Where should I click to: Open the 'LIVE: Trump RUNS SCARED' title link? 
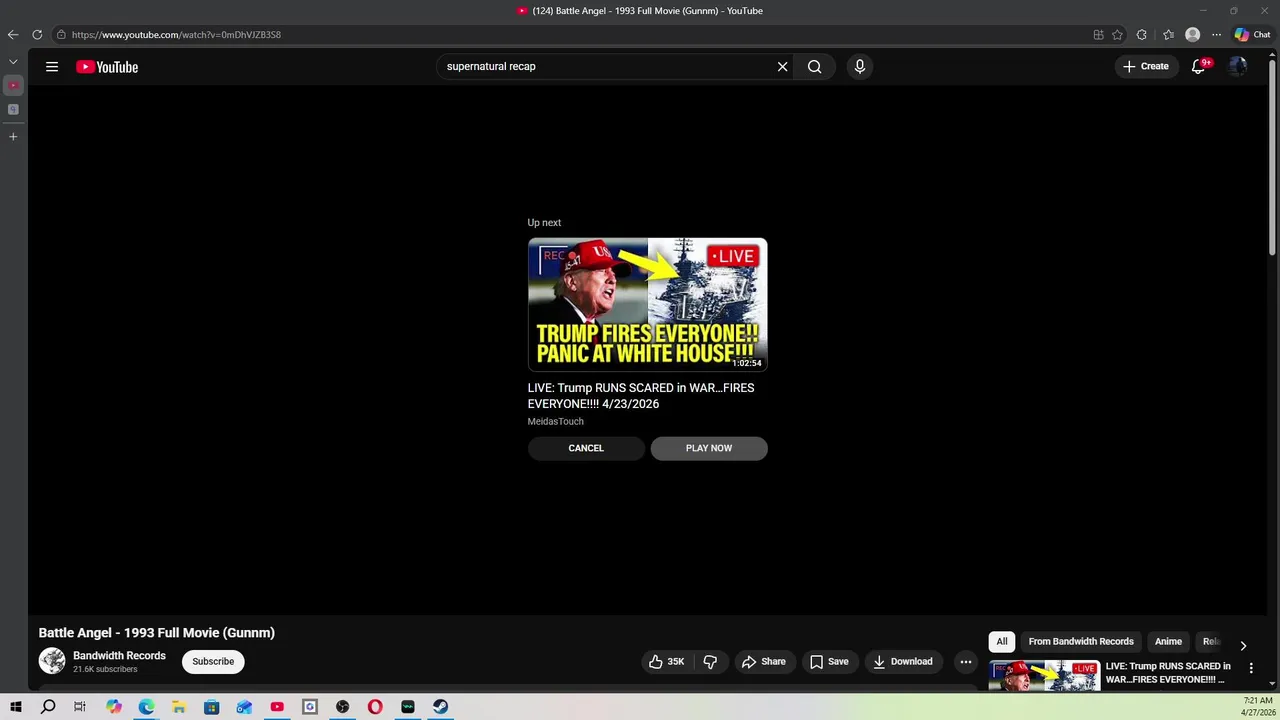(x=641, y=396)
